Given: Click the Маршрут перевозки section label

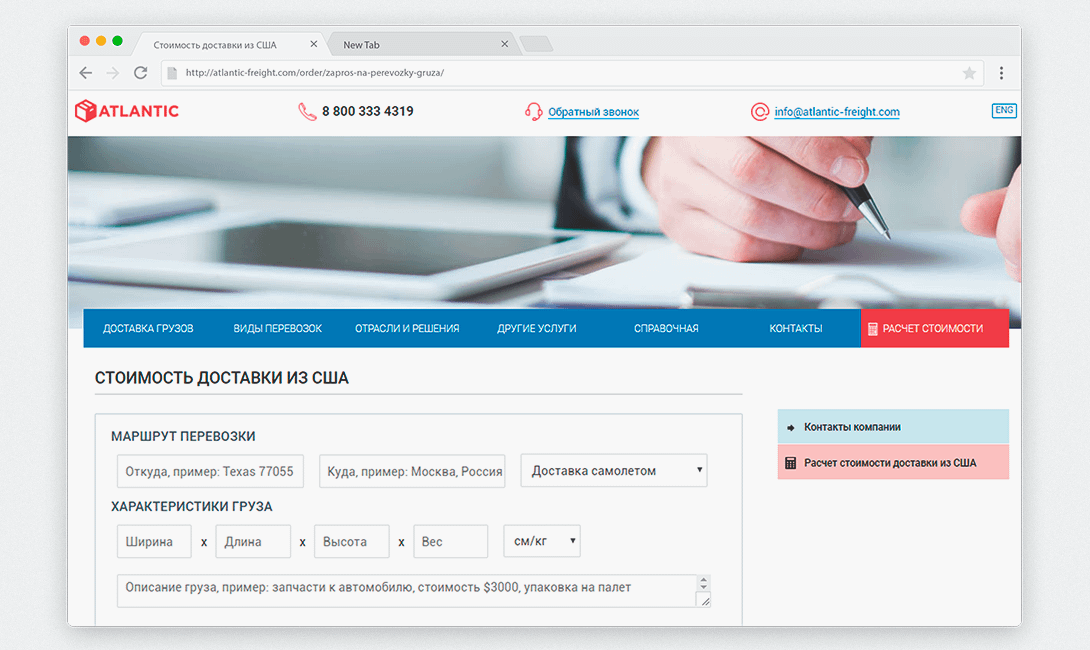Looking at the screenshot, I should [x=184, y=437].
